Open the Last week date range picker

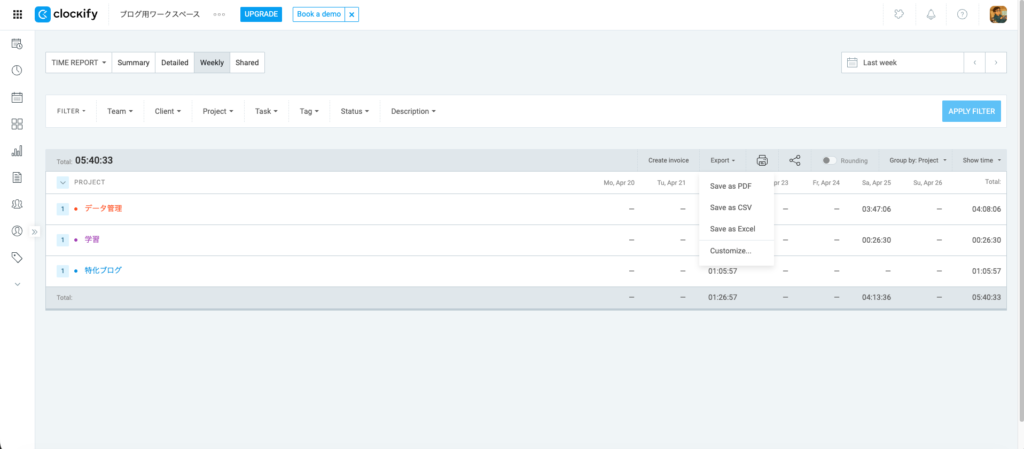coord(901,62)
